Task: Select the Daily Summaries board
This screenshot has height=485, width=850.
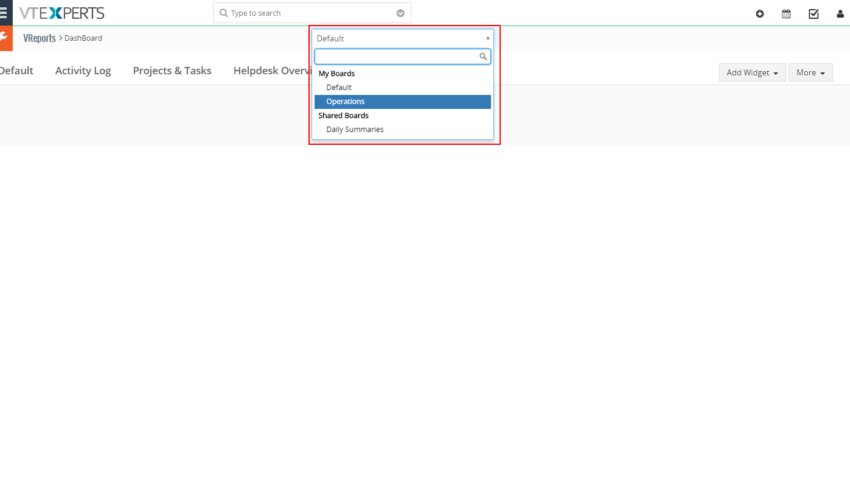Action: coord(403,130)
